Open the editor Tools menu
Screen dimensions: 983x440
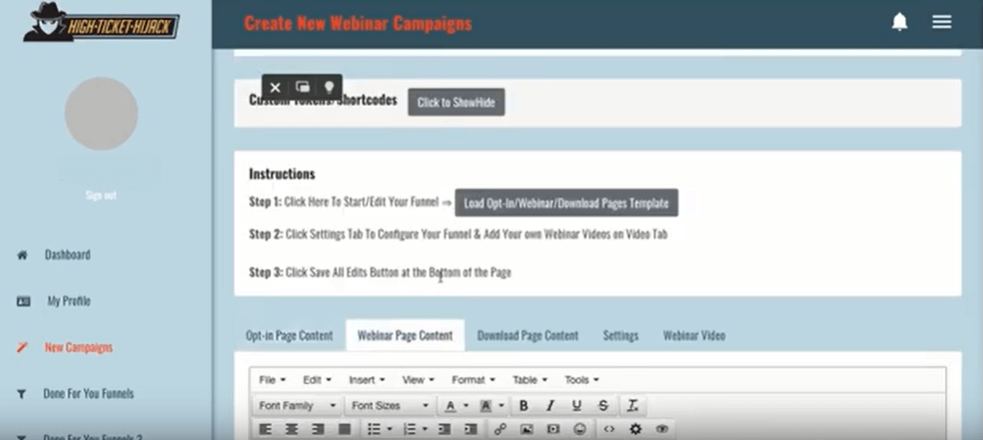click(x=581, y=380)
